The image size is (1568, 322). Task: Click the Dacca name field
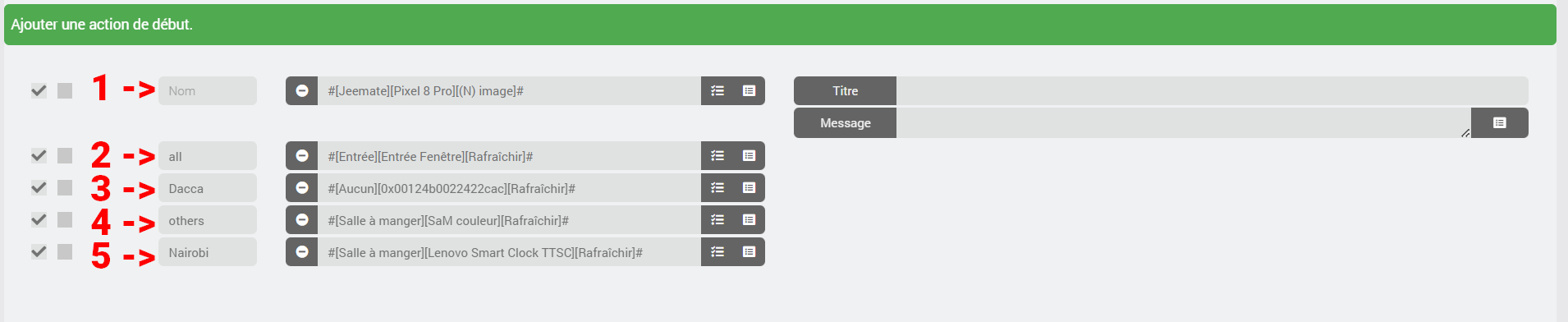click(x=208, y=188)
